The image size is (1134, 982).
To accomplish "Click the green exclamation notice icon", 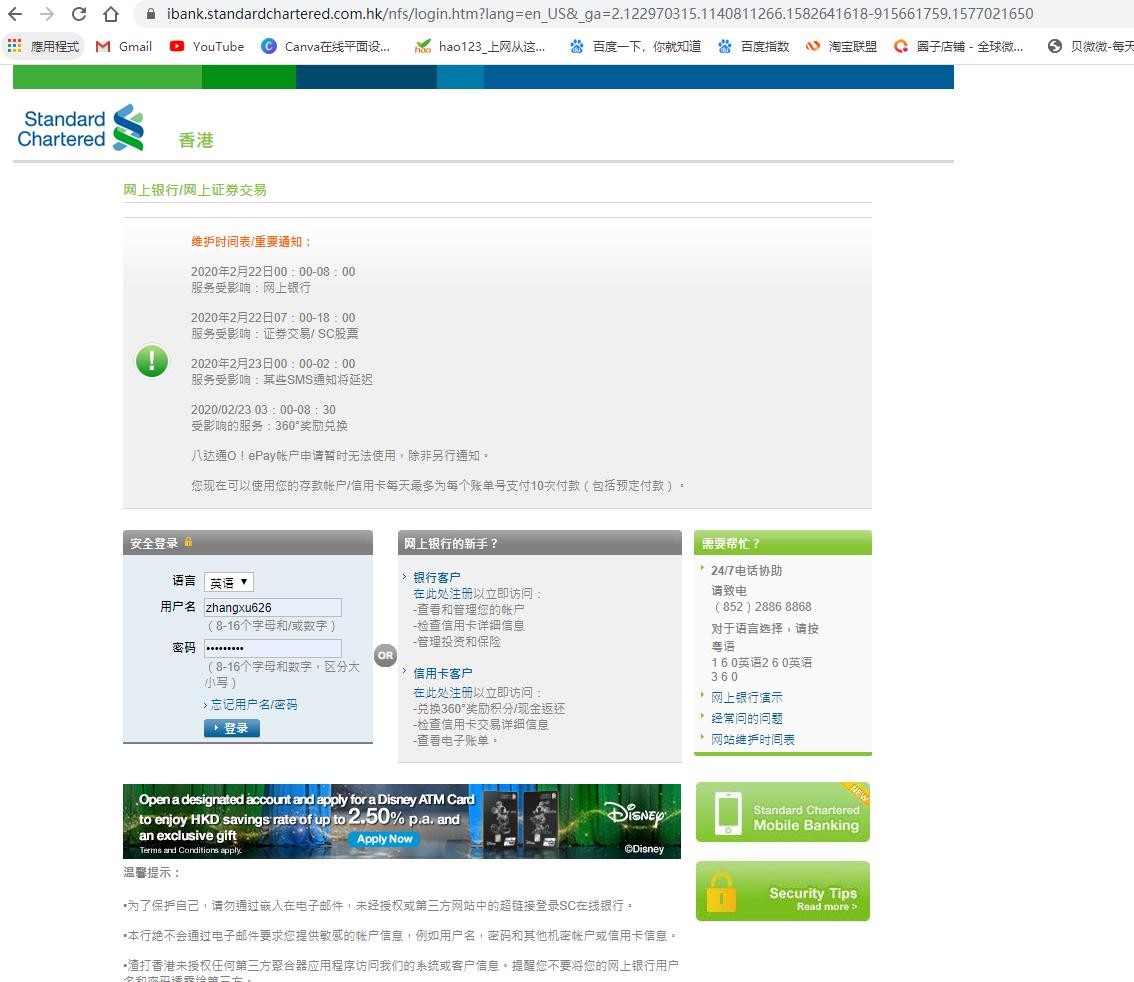I will 152,360.
